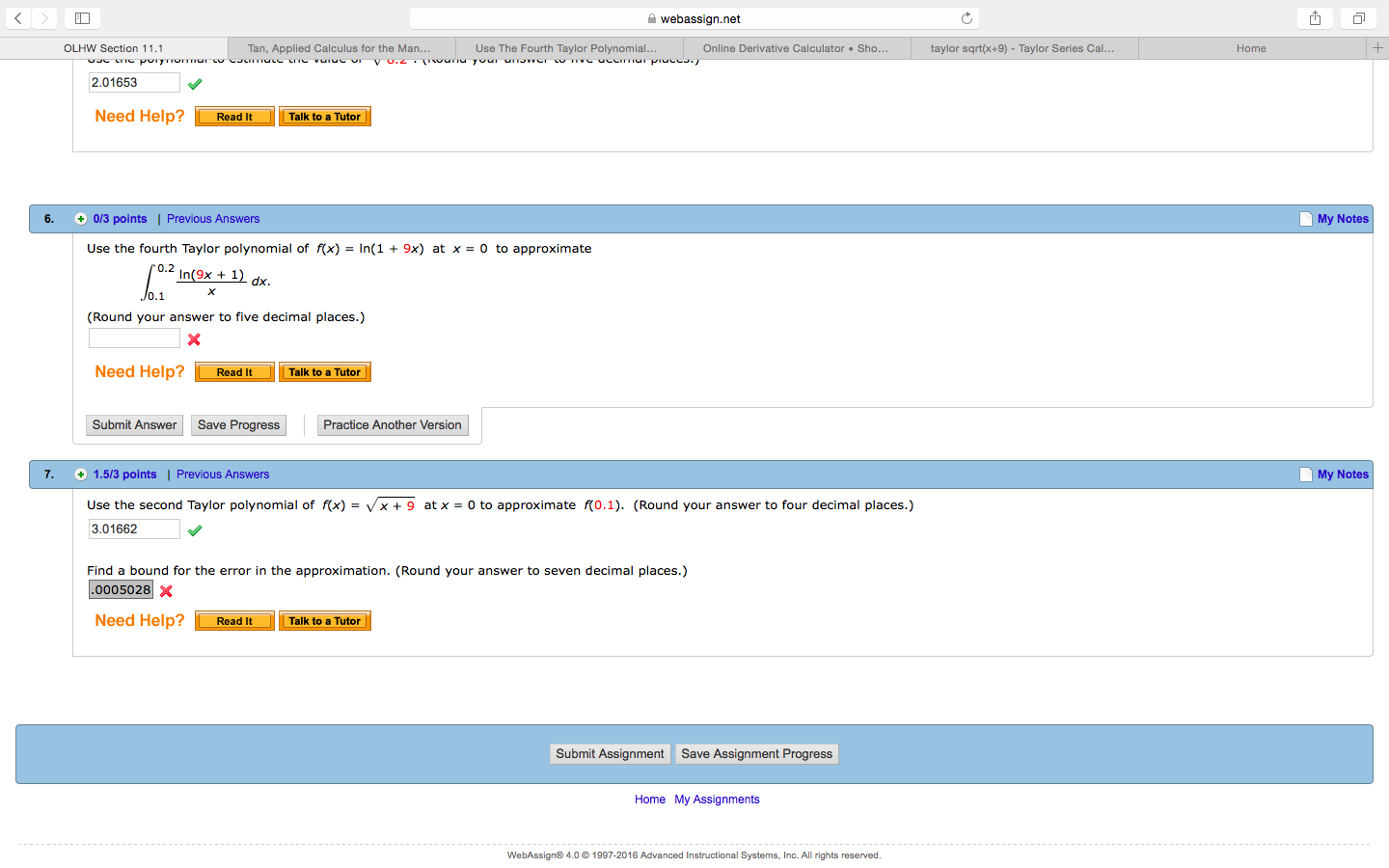The height and width of the screenshot is (868, 1389).
Task: Click the green checkmark beside answer 2.01653
Action: (x=195, y=84)
